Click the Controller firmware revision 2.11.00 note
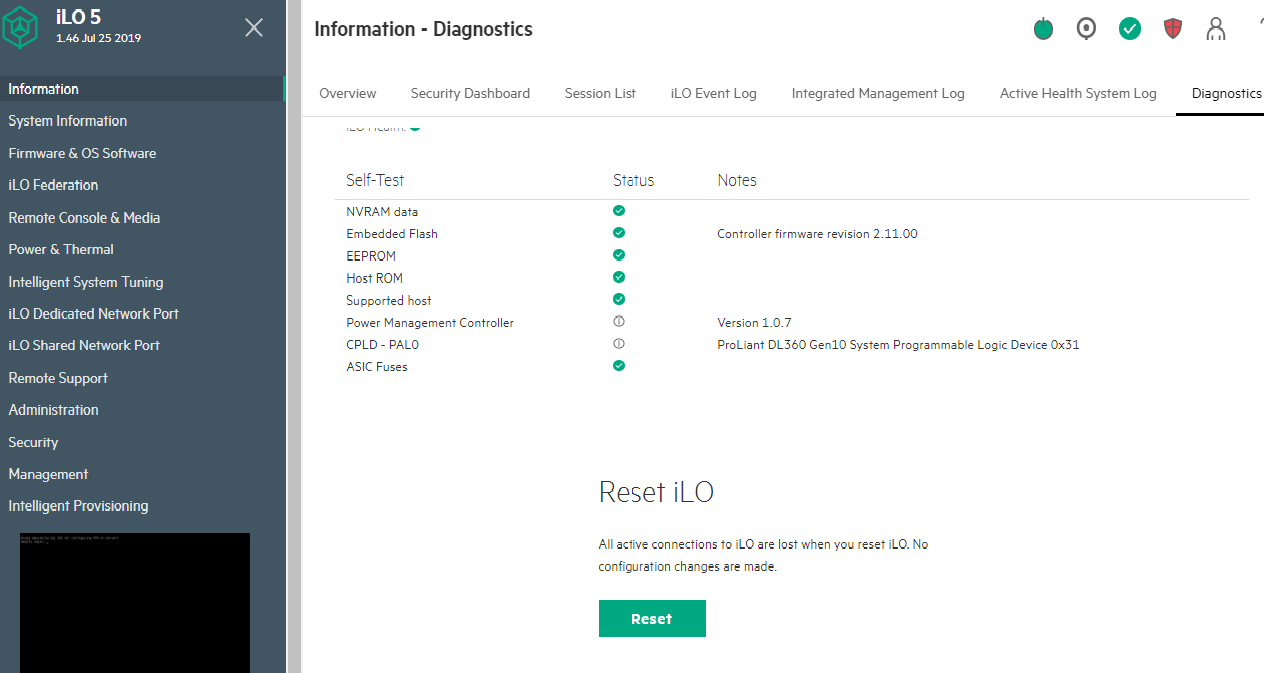This screenshot has width=1264, height=673. (817, 234)
